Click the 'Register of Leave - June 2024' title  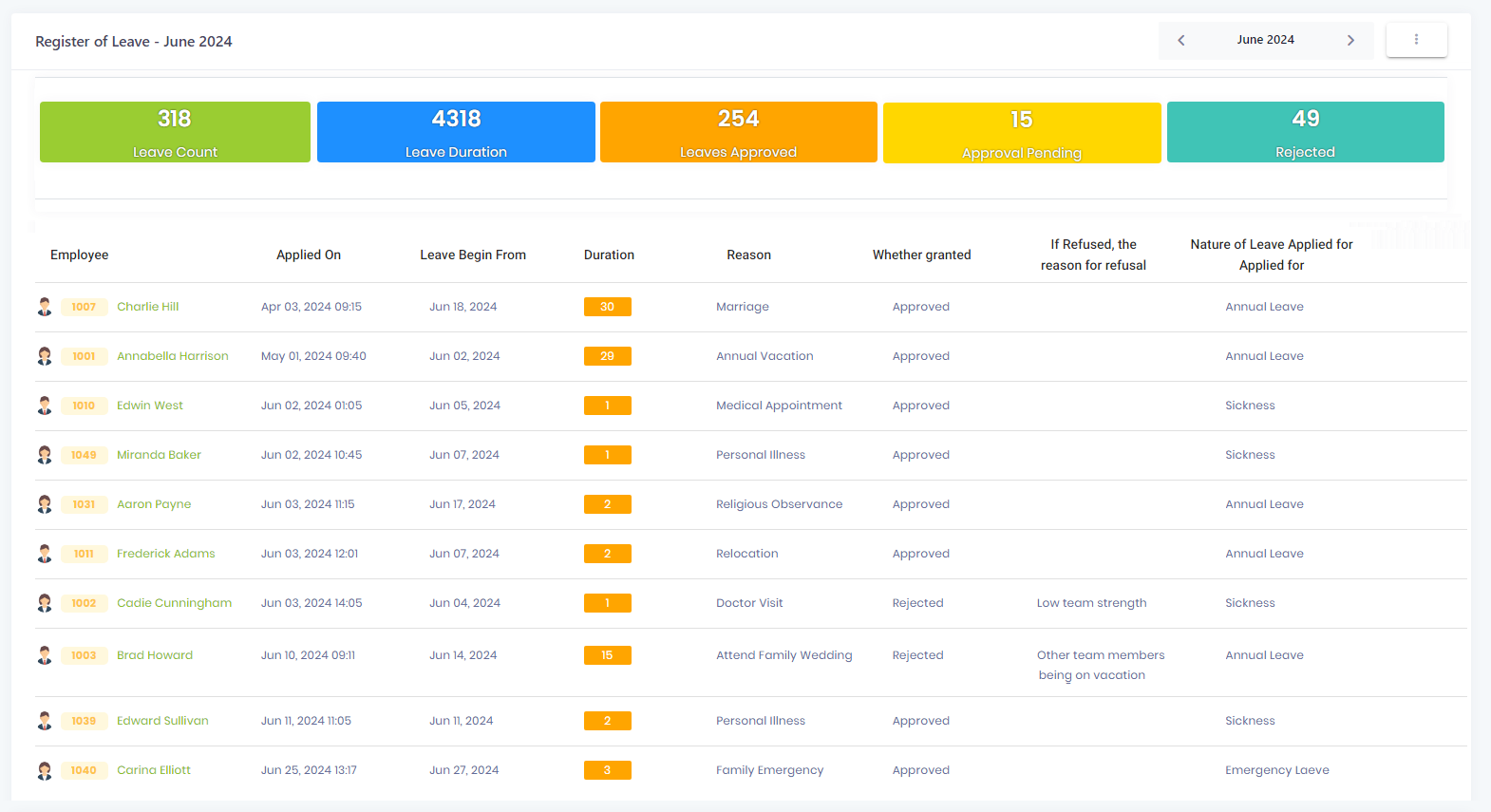(134, 42)
